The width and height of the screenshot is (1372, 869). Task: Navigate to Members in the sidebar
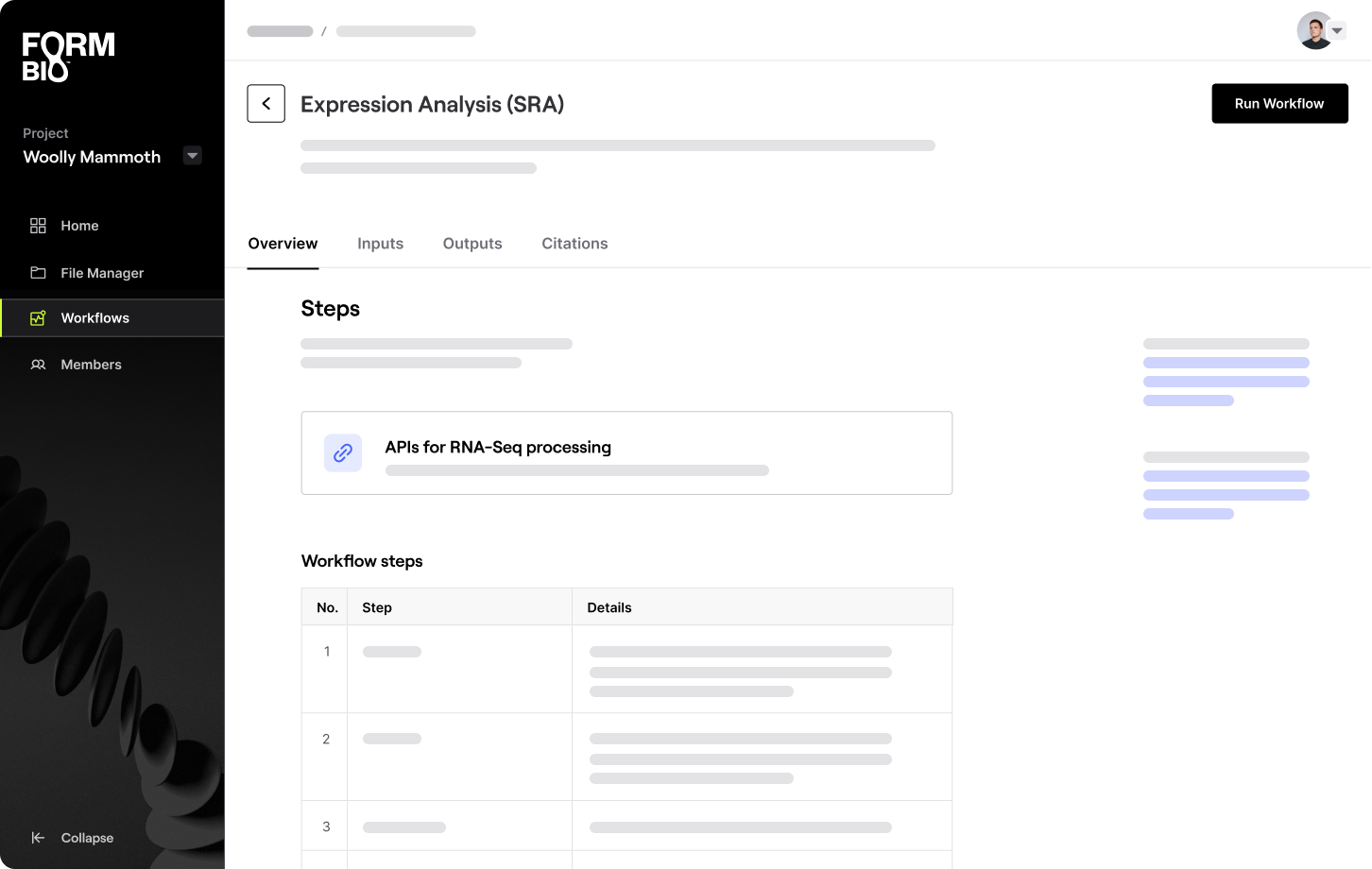tap(91, 365)
